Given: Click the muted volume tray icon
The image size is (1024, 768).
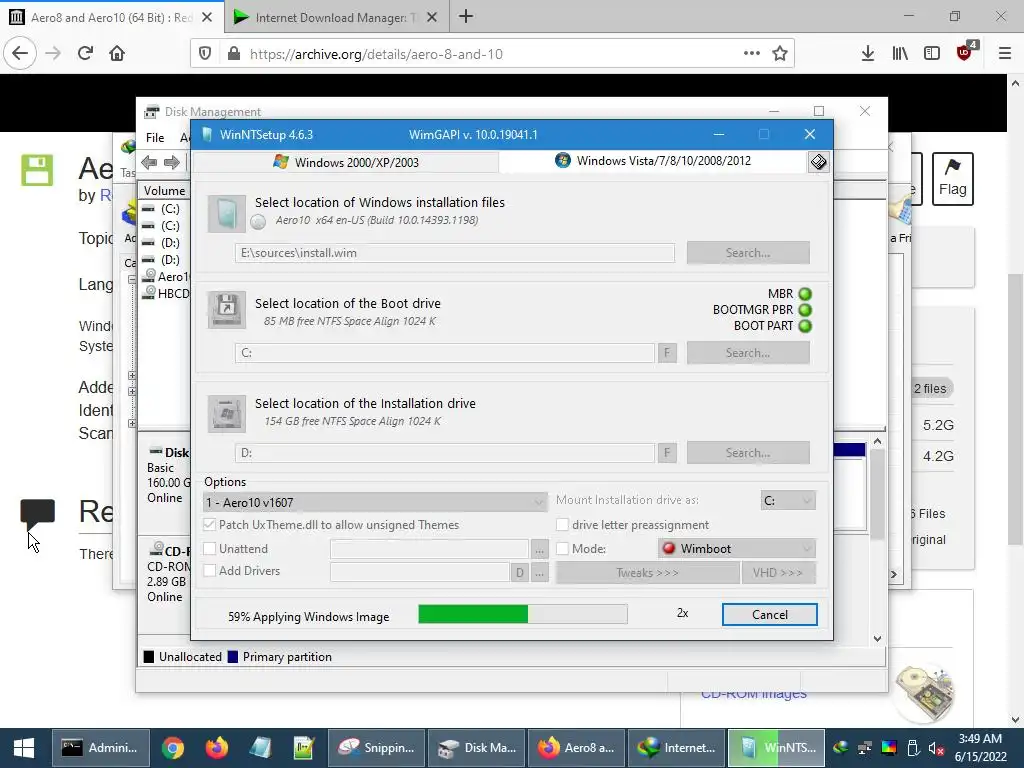Looking at the screenshot, I should [936, 748].
